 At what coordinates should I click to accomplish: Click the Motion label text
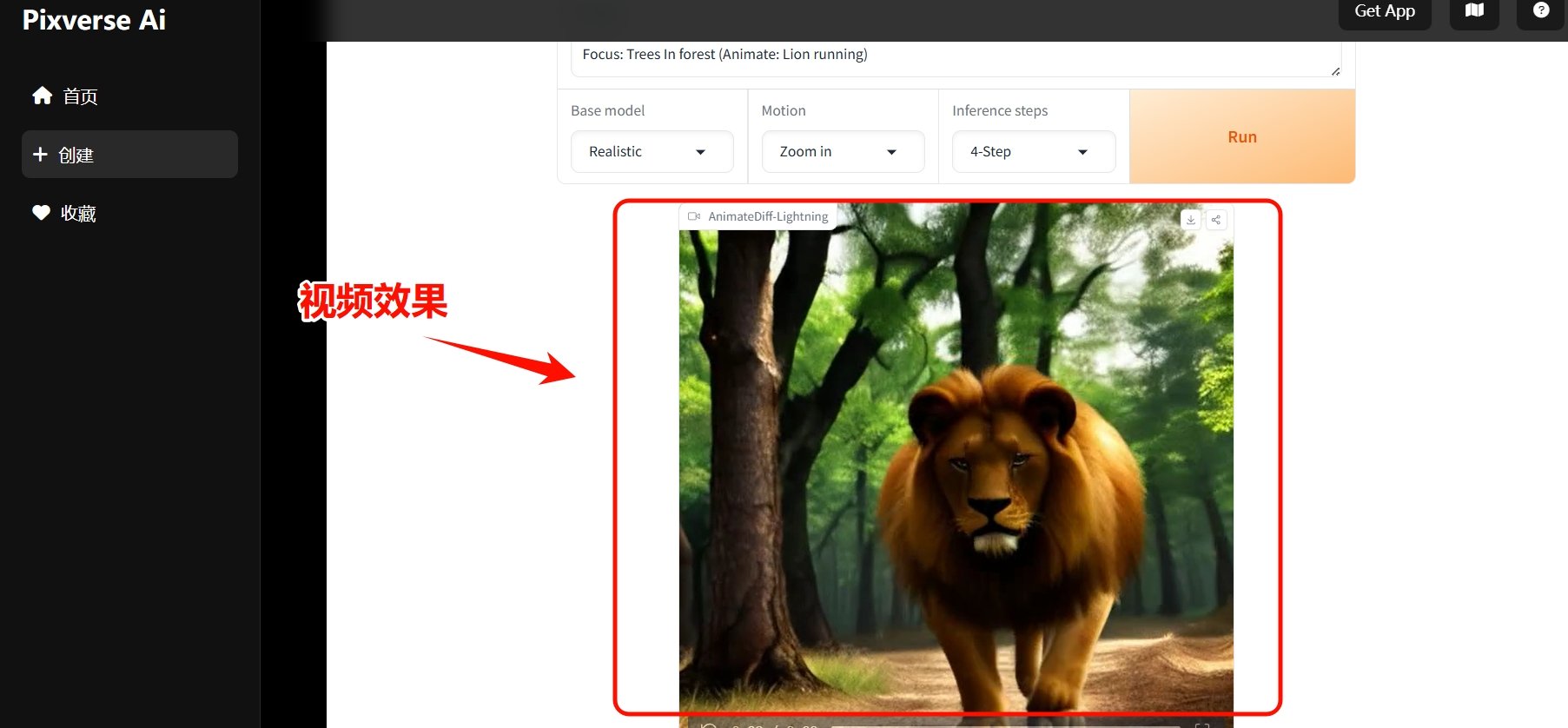click(x=784, y=110)
